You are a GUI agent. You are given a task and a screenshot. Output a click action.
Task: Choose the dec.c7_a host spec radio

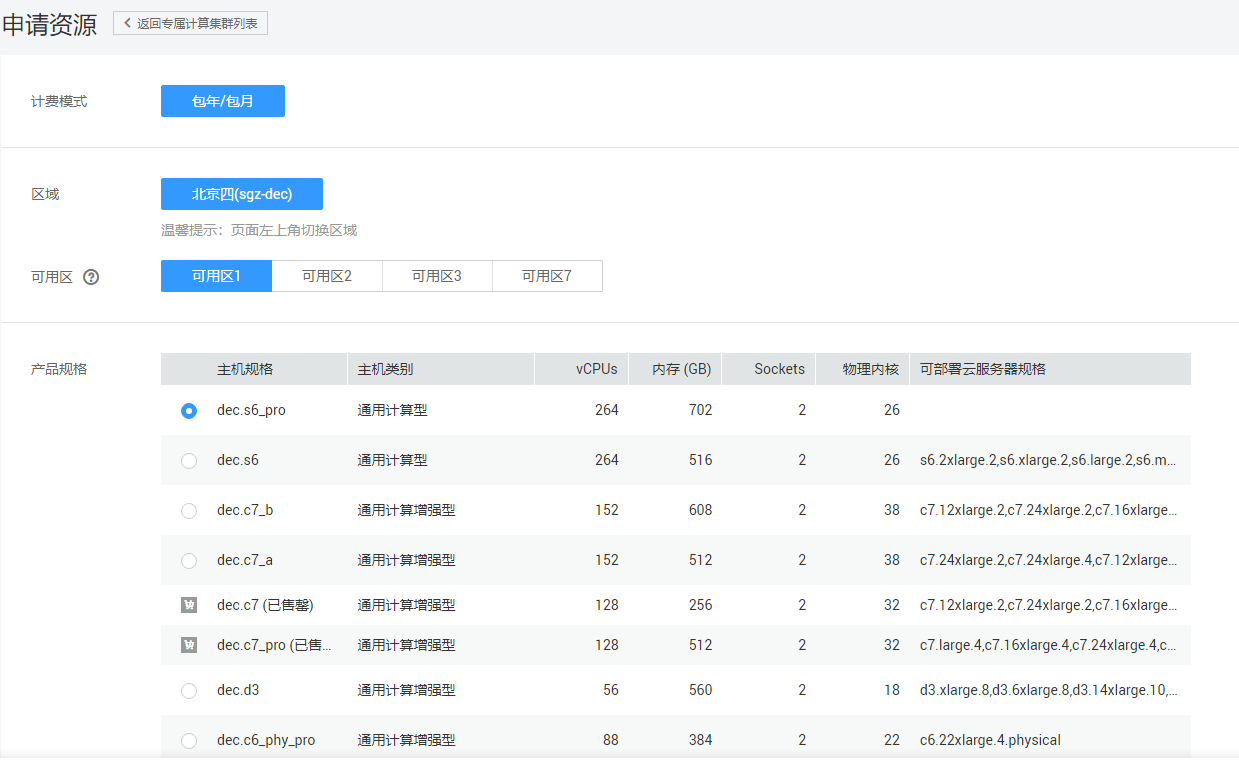189,561
